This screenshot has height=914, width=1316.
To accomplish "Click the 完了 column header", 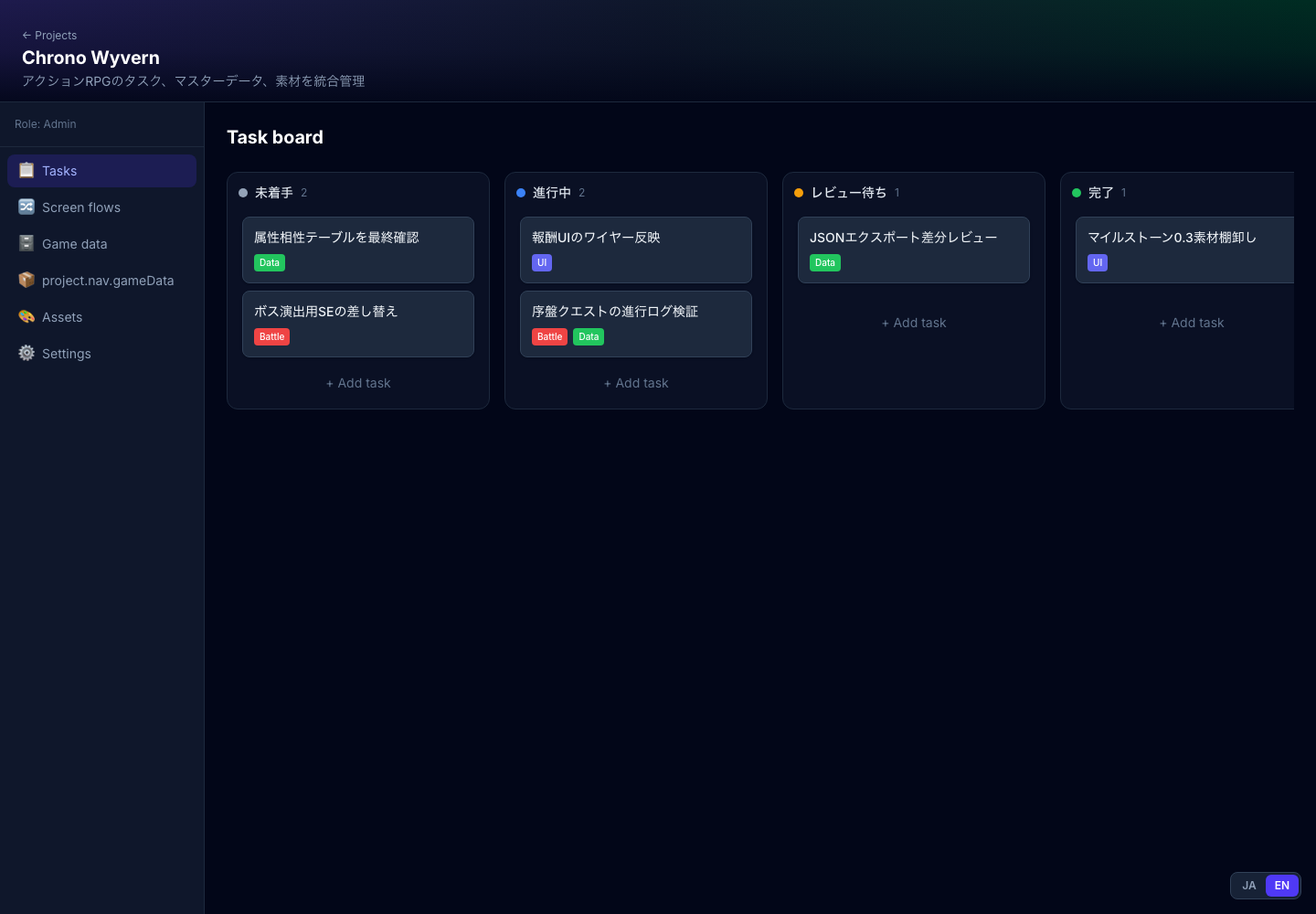I will point(1101,193).
